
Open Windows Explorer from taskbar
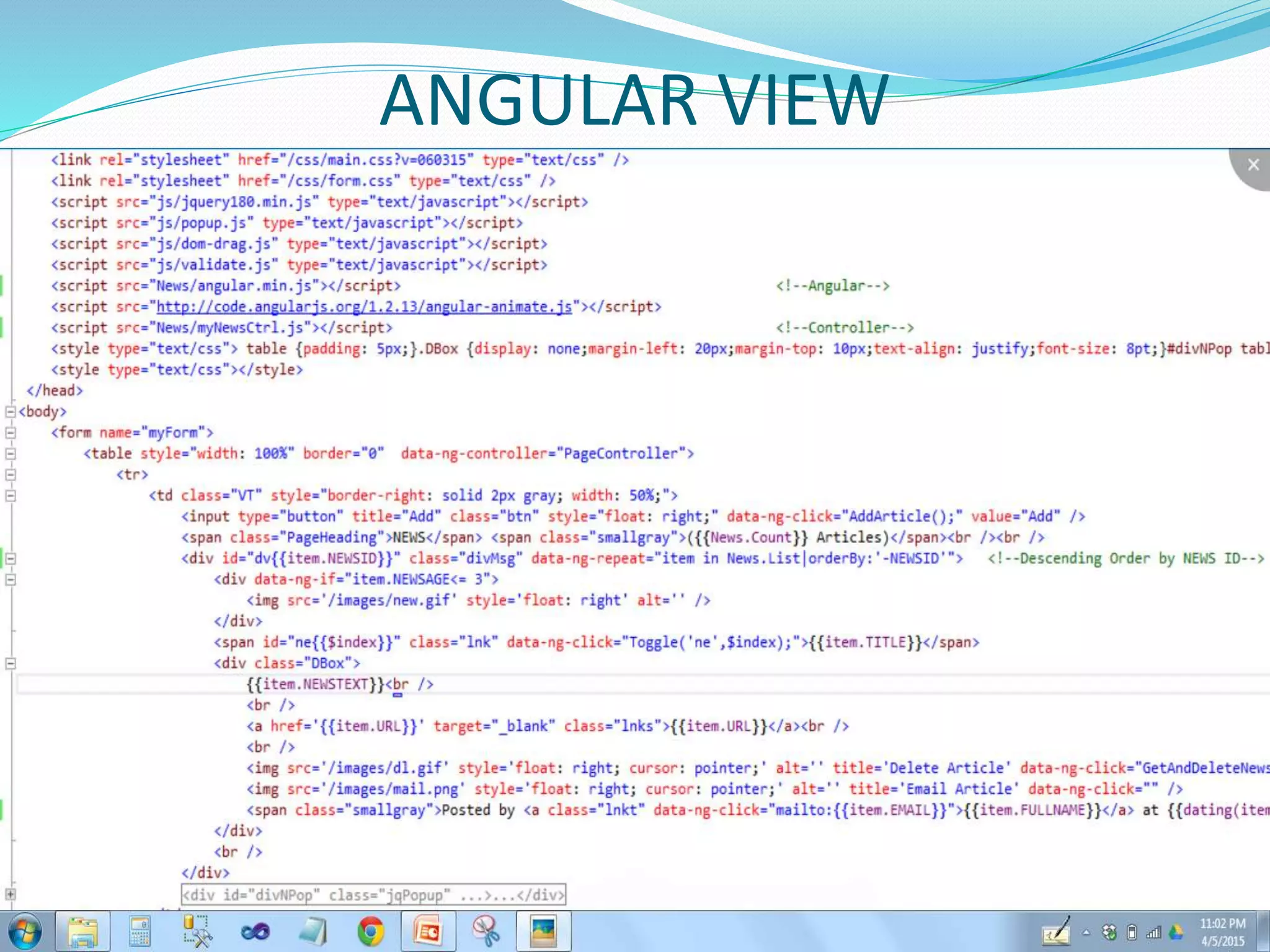pos(84,932)
